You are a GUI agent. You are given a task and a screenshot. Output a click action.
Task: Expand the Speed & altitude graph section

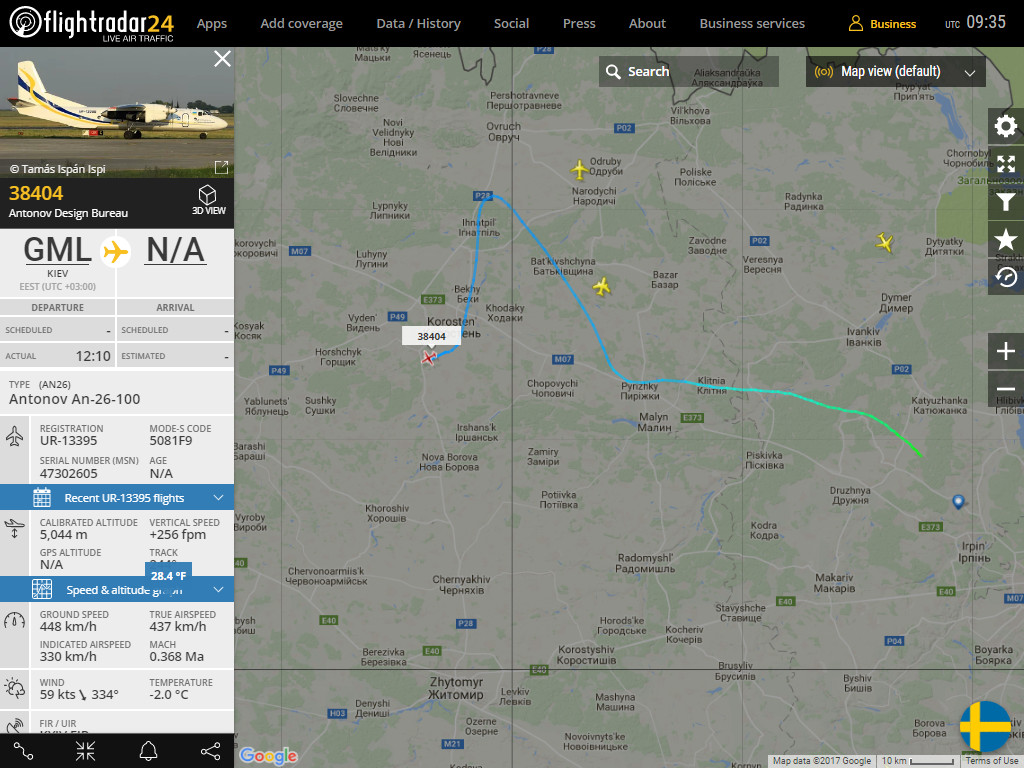click(x=117, y=590)
